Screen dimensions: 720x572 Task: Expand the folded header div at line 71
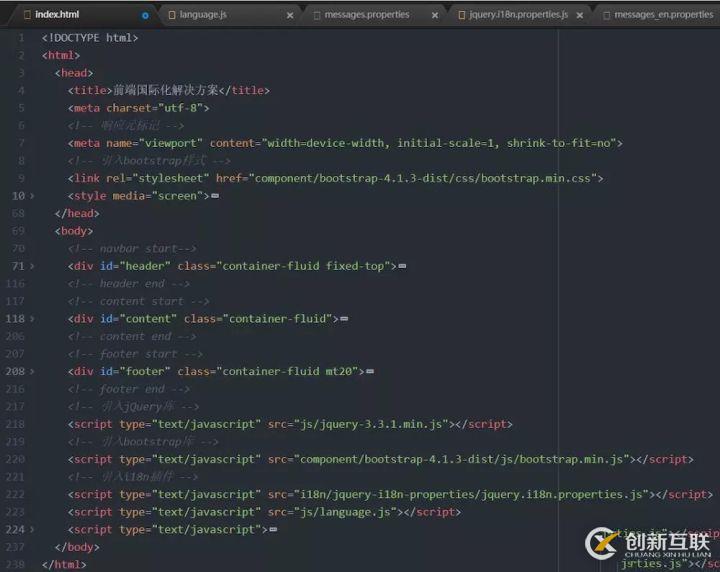32,266
